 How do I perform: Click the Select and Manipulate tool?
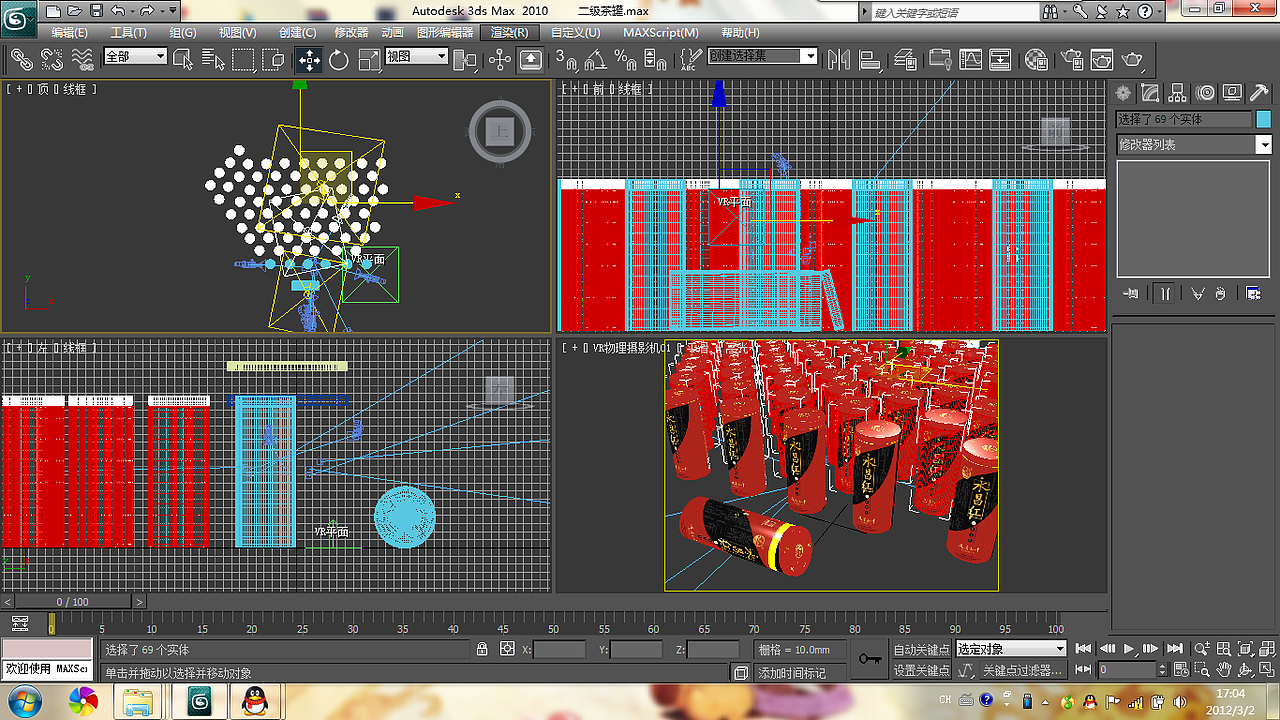point(500,59)
